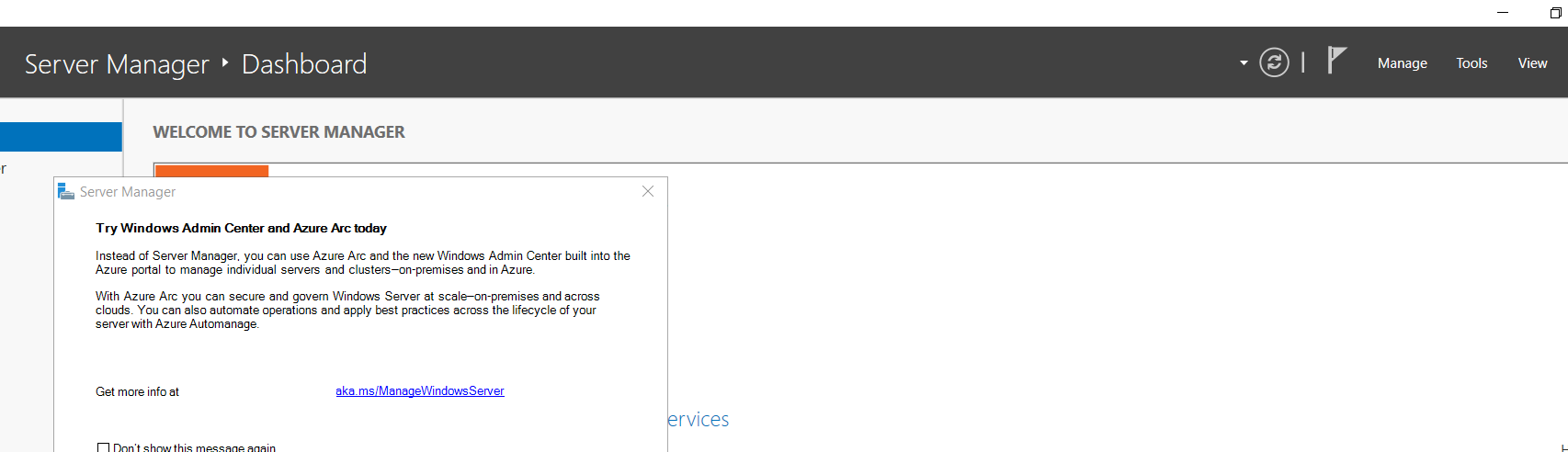Open the aka.ms/ManageWindowsServer link
This screenshot has width=1568, height=452.
pyautogui.click(x=420, y=391)
